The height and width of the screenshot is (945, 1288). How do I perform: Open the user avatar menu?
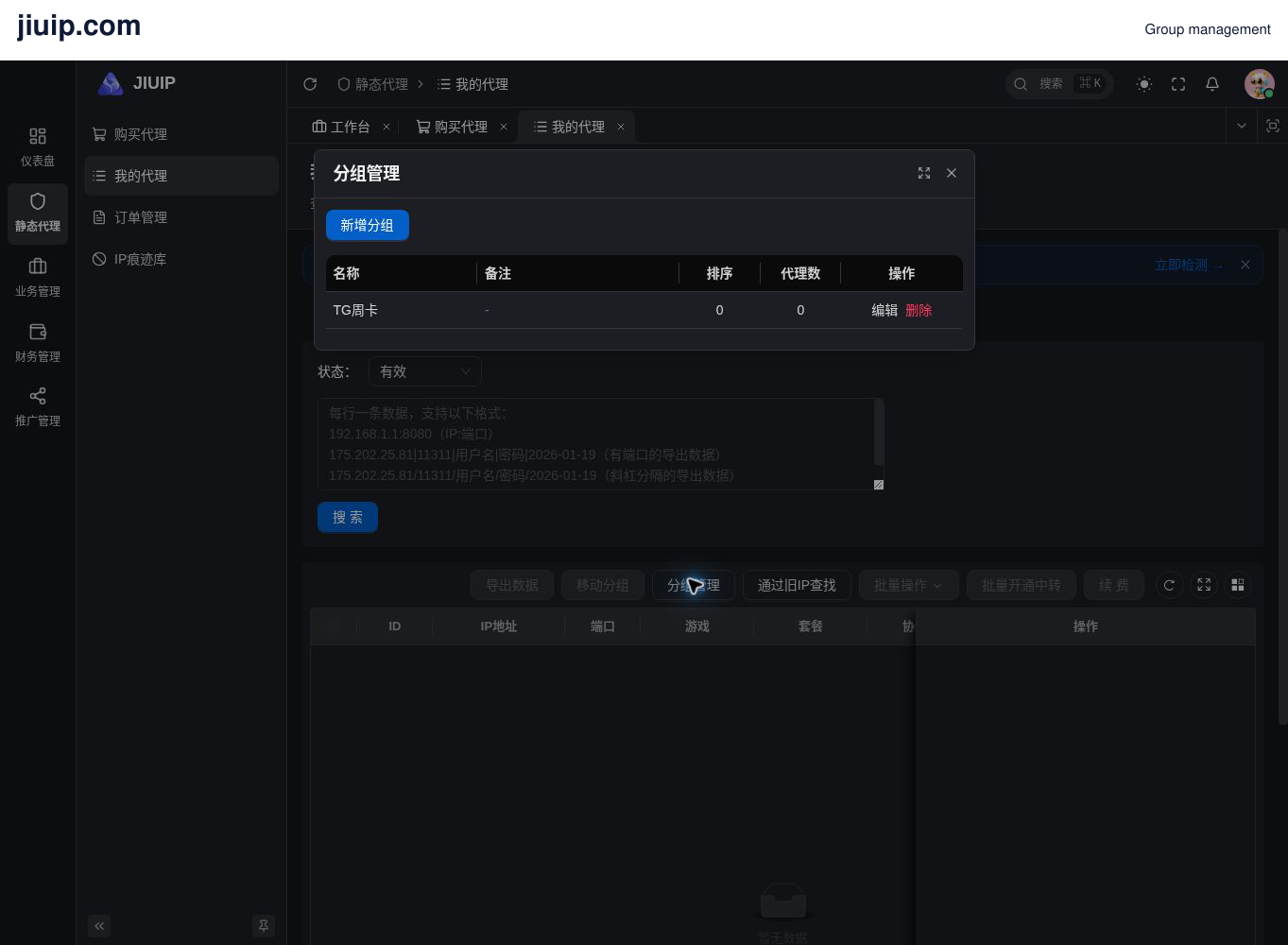tap(1260, 84)
